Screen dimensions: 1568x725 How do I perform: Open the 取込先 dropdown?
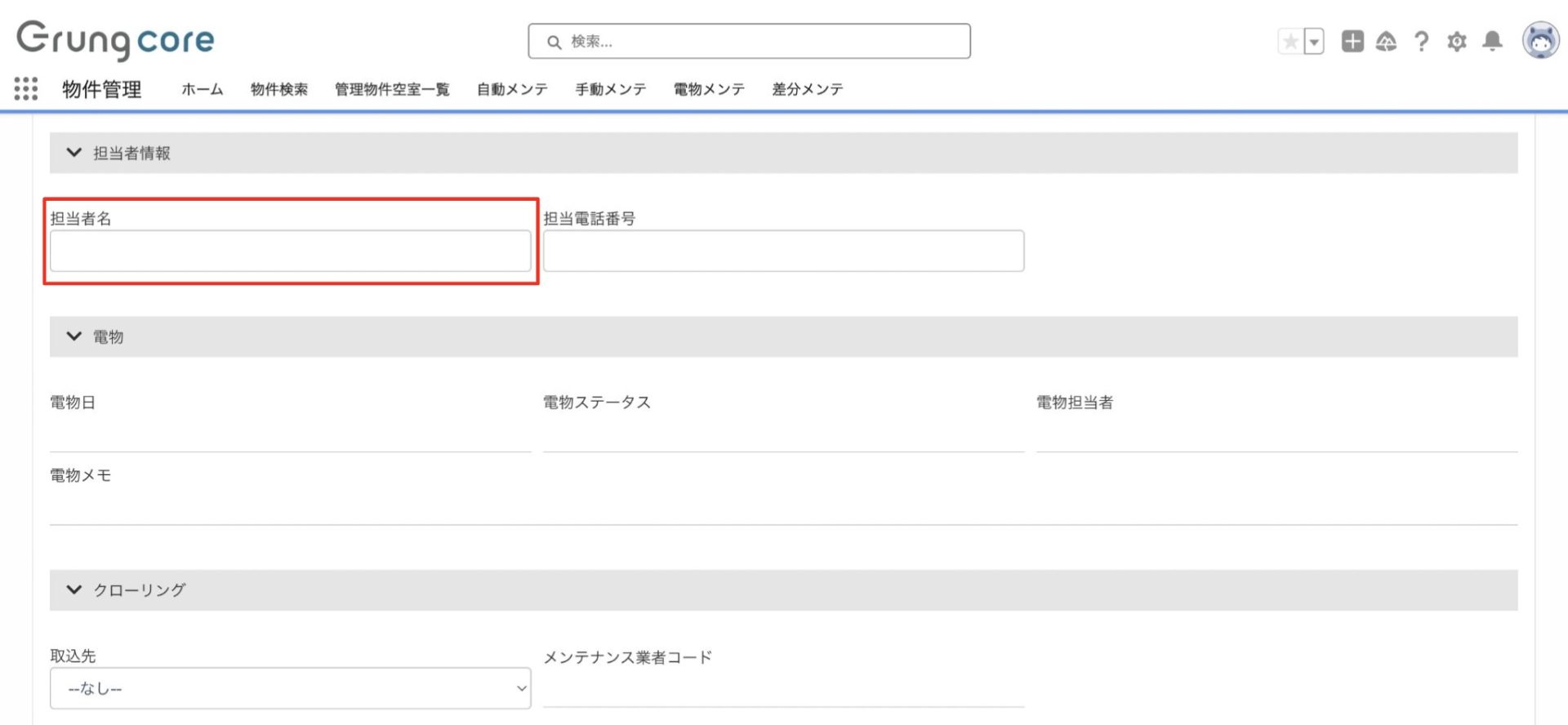(x=290, y=688)
